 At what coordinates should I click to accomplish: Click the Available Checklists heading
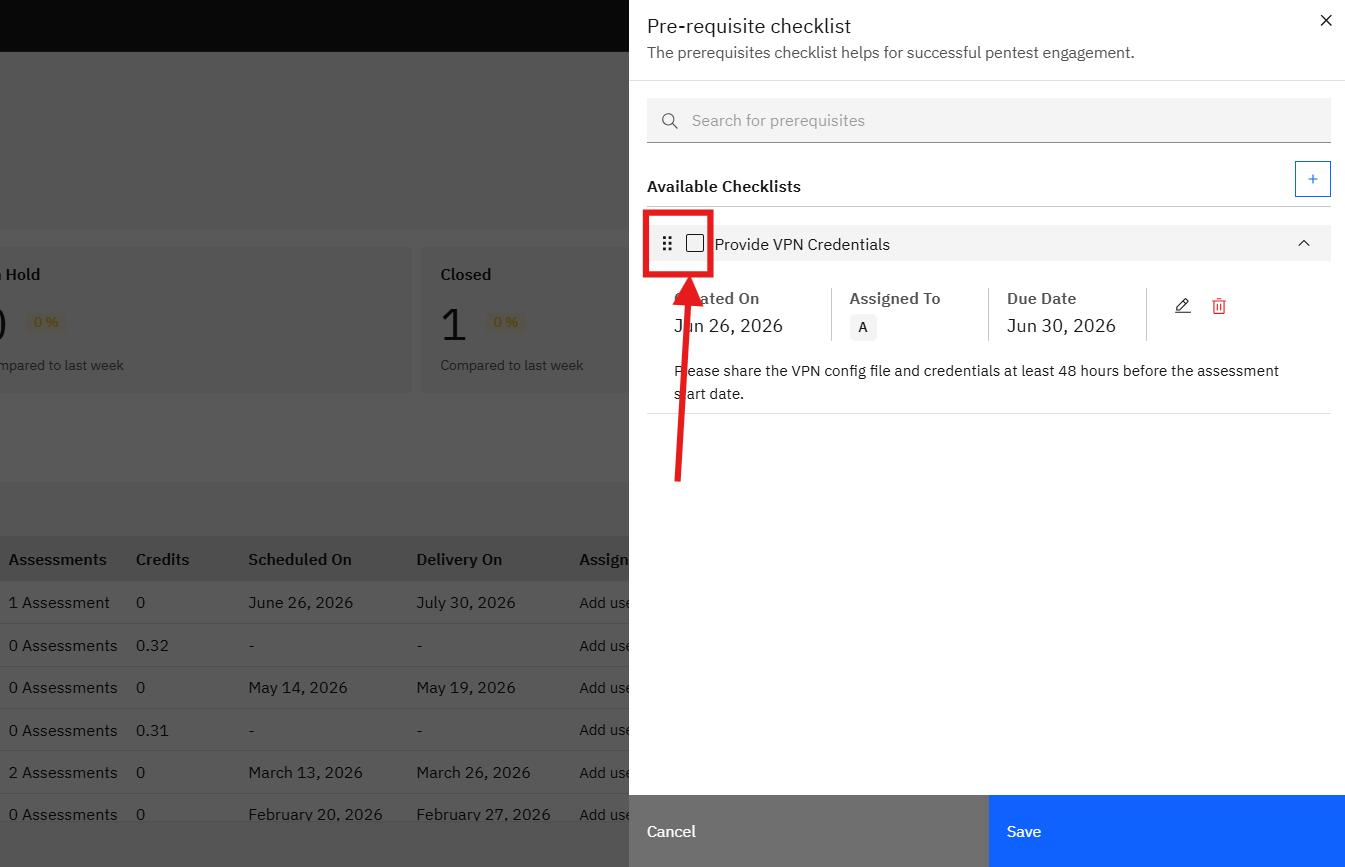coord(724,186)
